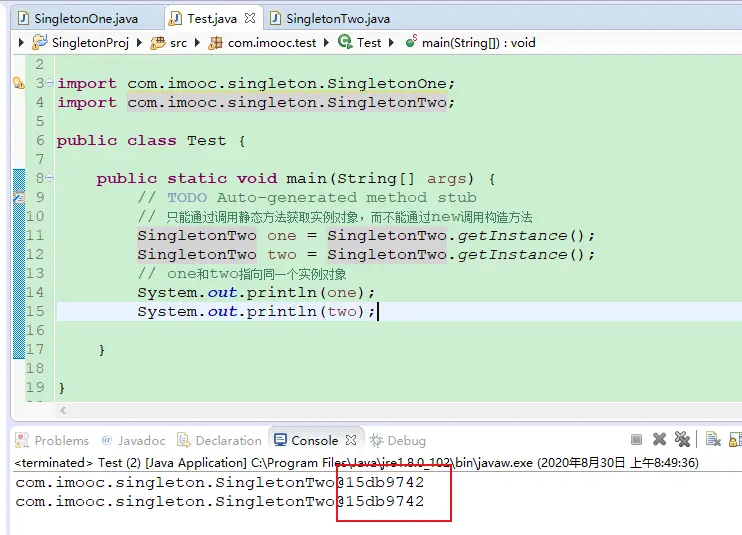
Task: Click the TODO Auto-generated method stub comment
Action: 307,197
